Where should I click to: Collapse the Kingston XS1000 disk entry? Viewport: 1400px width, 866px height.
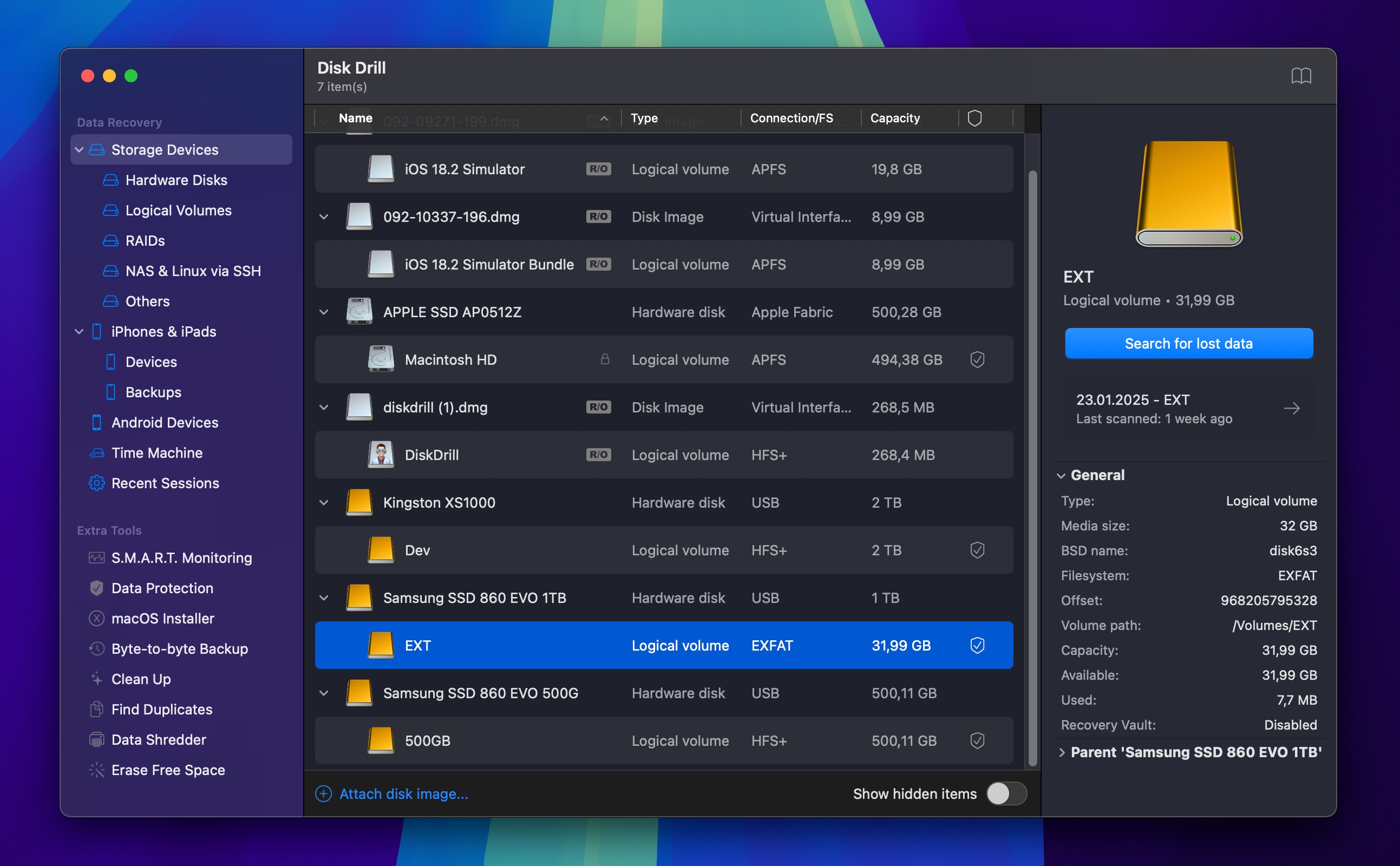[x=325, y=502]
